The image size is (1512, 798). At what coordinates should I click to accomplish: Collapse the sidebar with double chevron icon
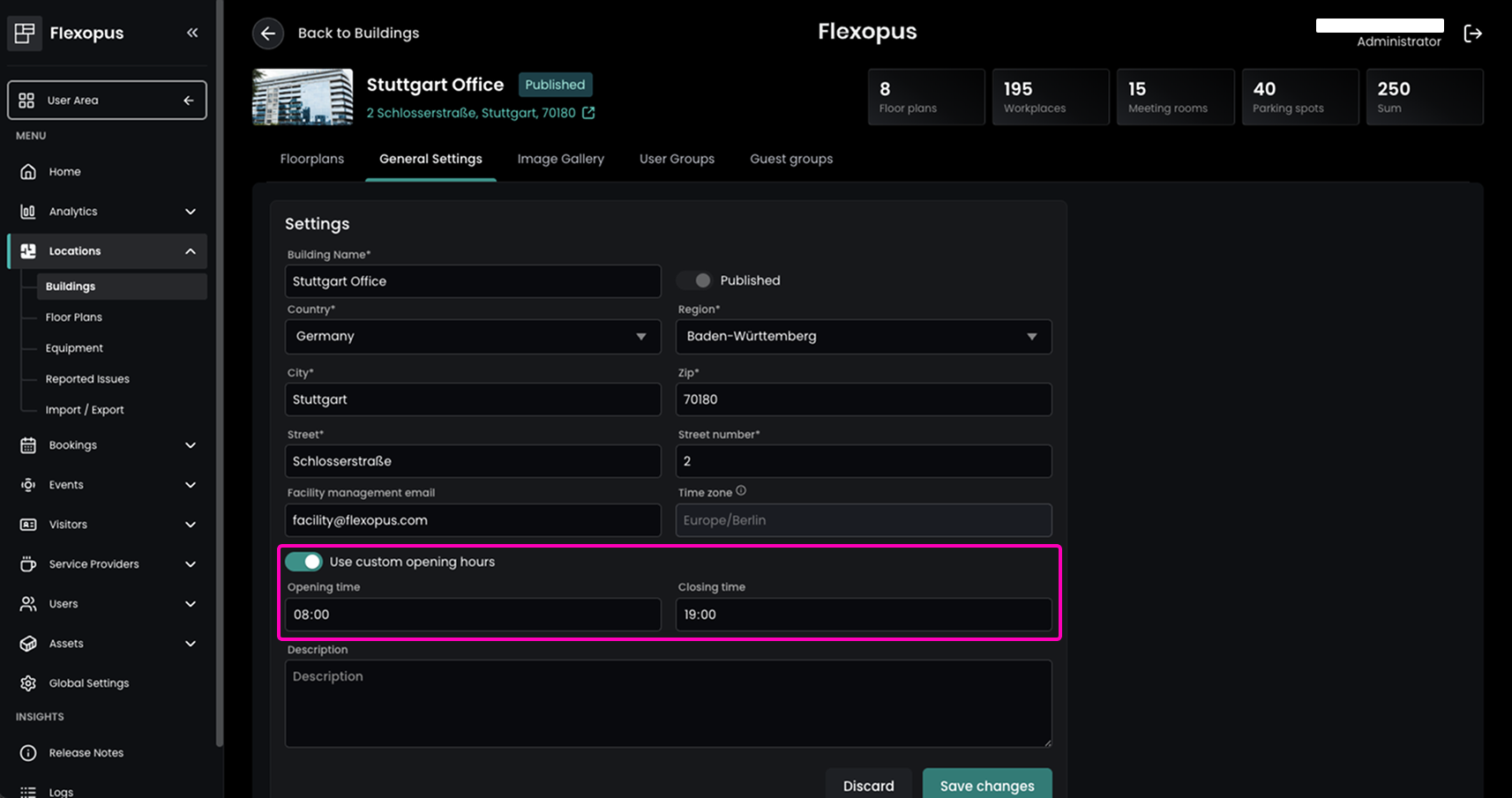pyautogui.click(x=192, y=33)
